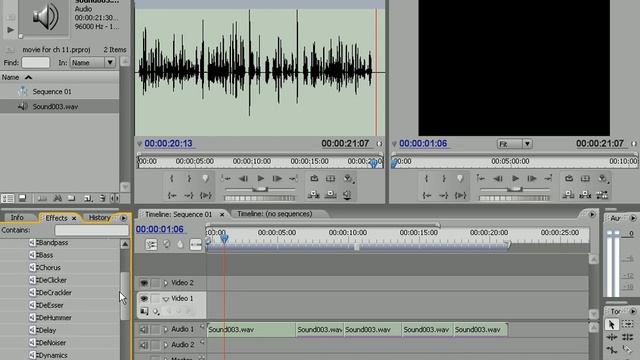Open the History tab
Screen dimensions: 640x360
tap(100, 218)
